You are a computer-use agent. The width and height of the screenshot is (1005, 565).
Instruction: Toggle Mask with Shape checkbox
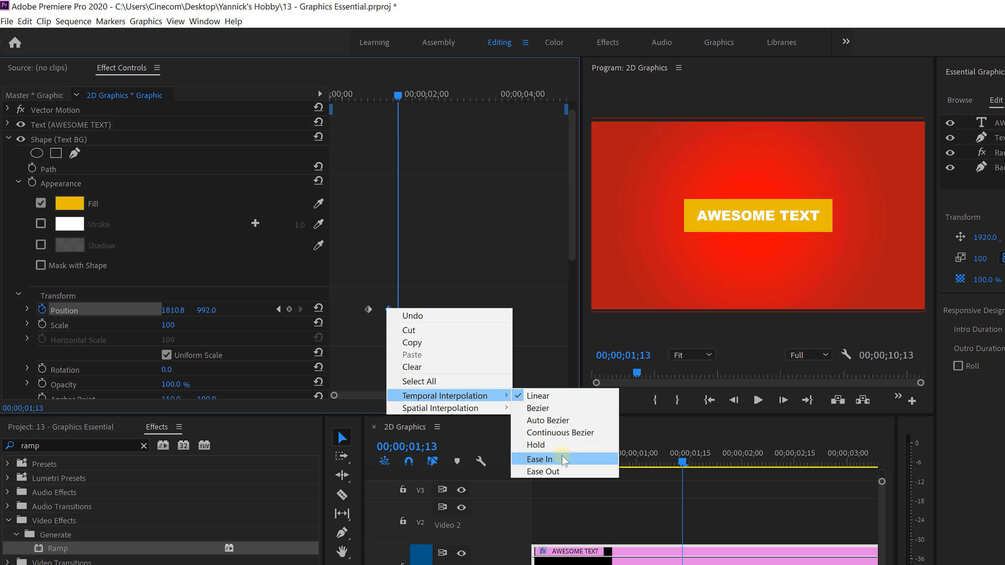(41, 265)
